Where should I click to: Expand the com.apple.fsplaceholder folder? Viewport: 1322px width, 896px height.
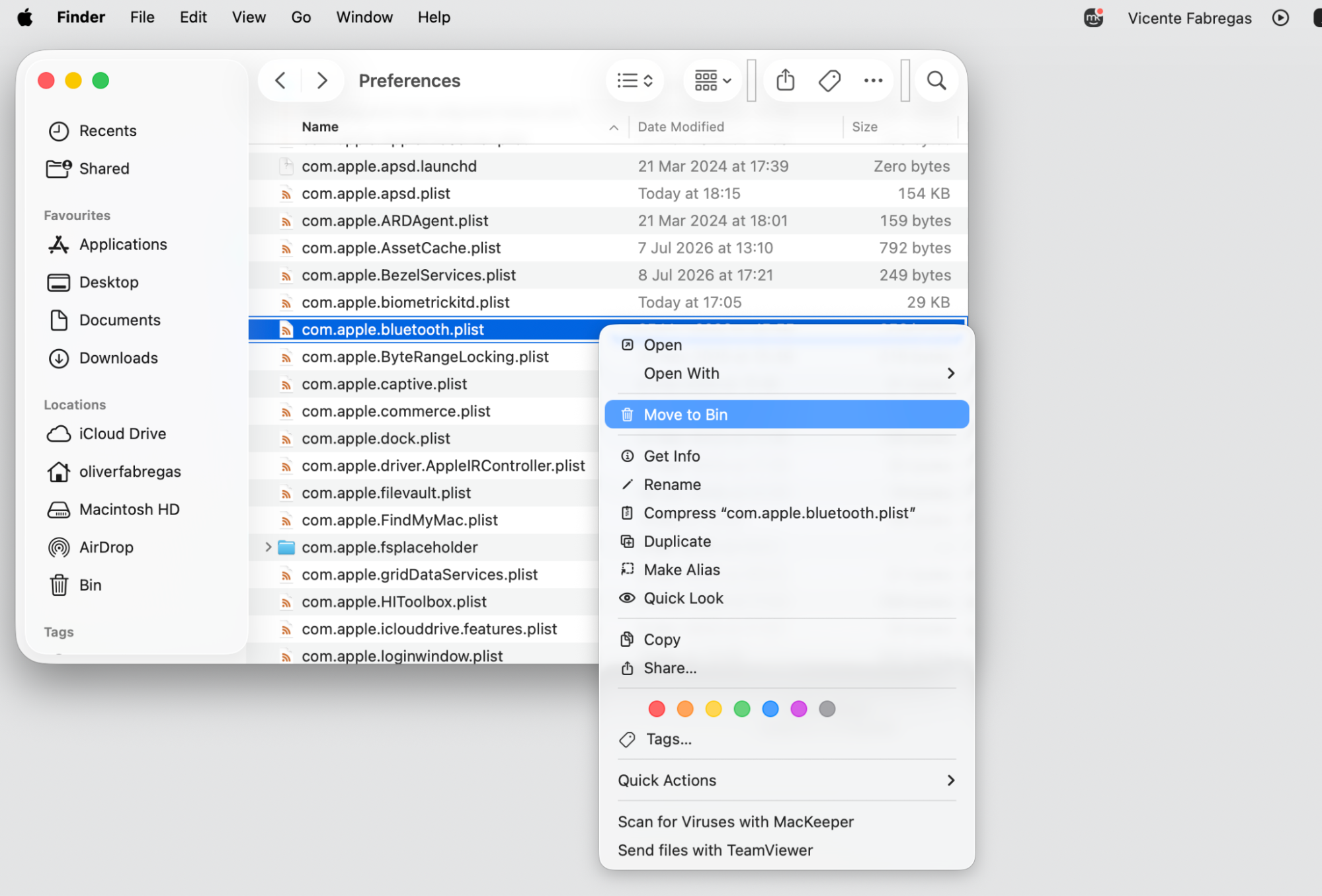[268, 547]
